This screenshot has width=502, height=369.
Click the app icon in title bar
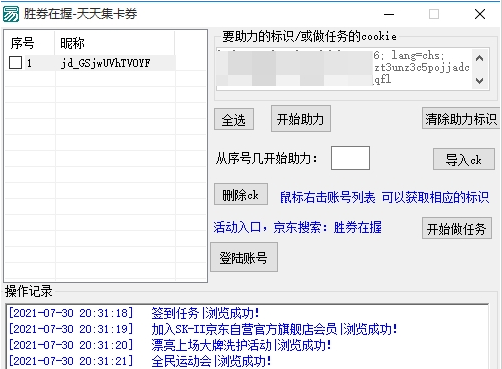pos(11,14)
